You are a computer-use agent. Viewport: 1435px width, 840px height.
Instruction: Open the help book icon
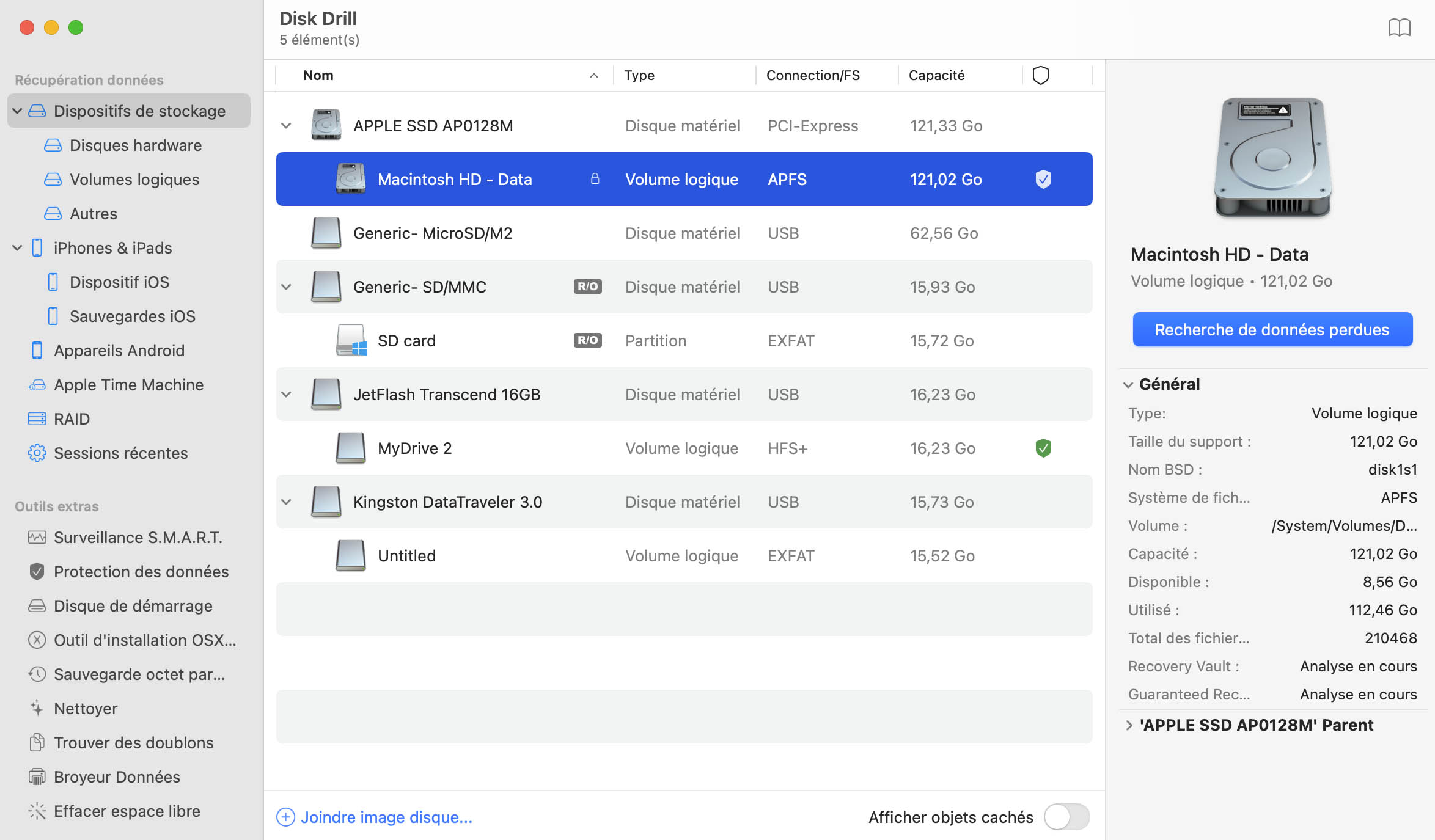tap(1399, 28)
